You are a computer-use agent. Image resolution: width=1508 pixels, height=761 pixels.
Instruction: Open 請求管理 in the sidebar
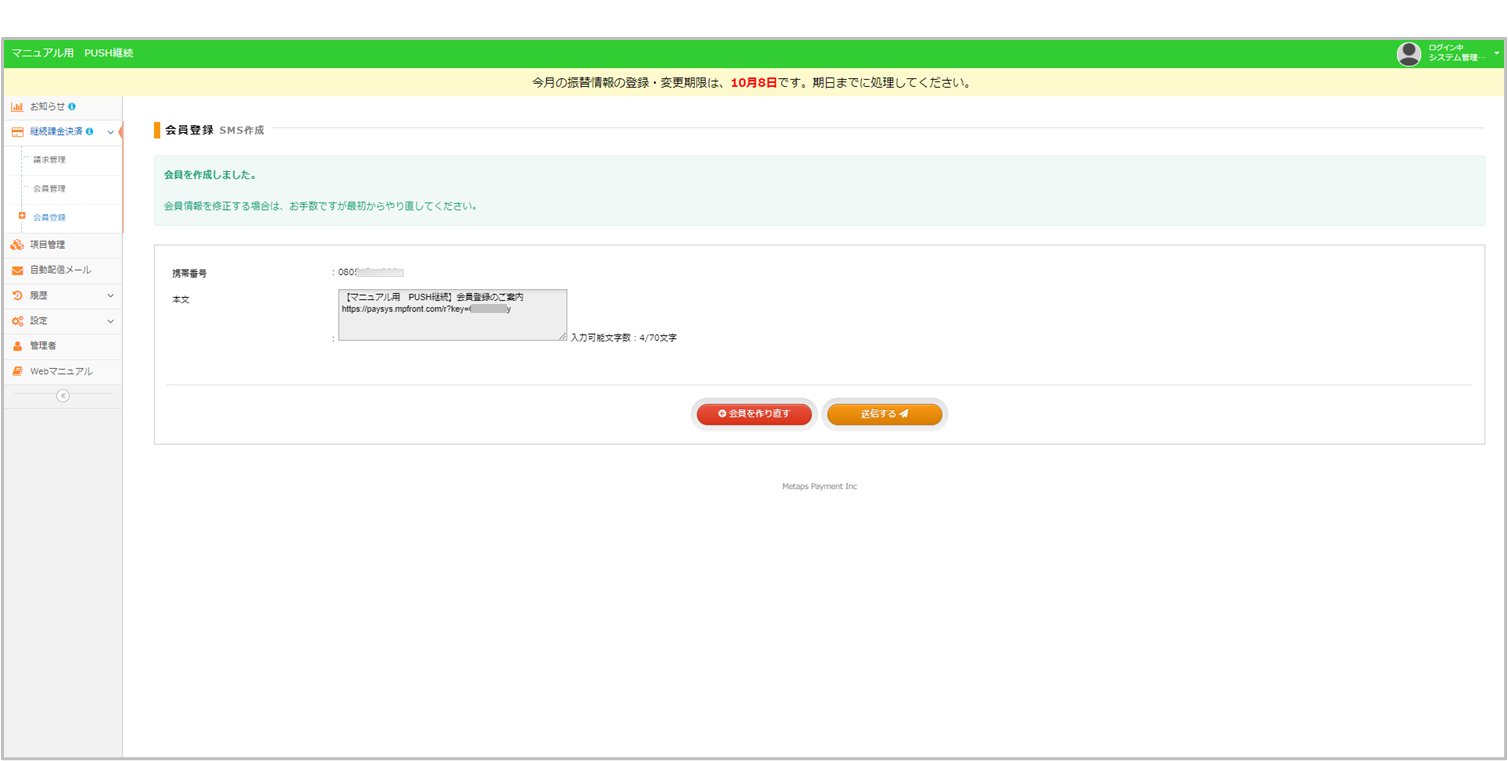(x=49, y=160)
